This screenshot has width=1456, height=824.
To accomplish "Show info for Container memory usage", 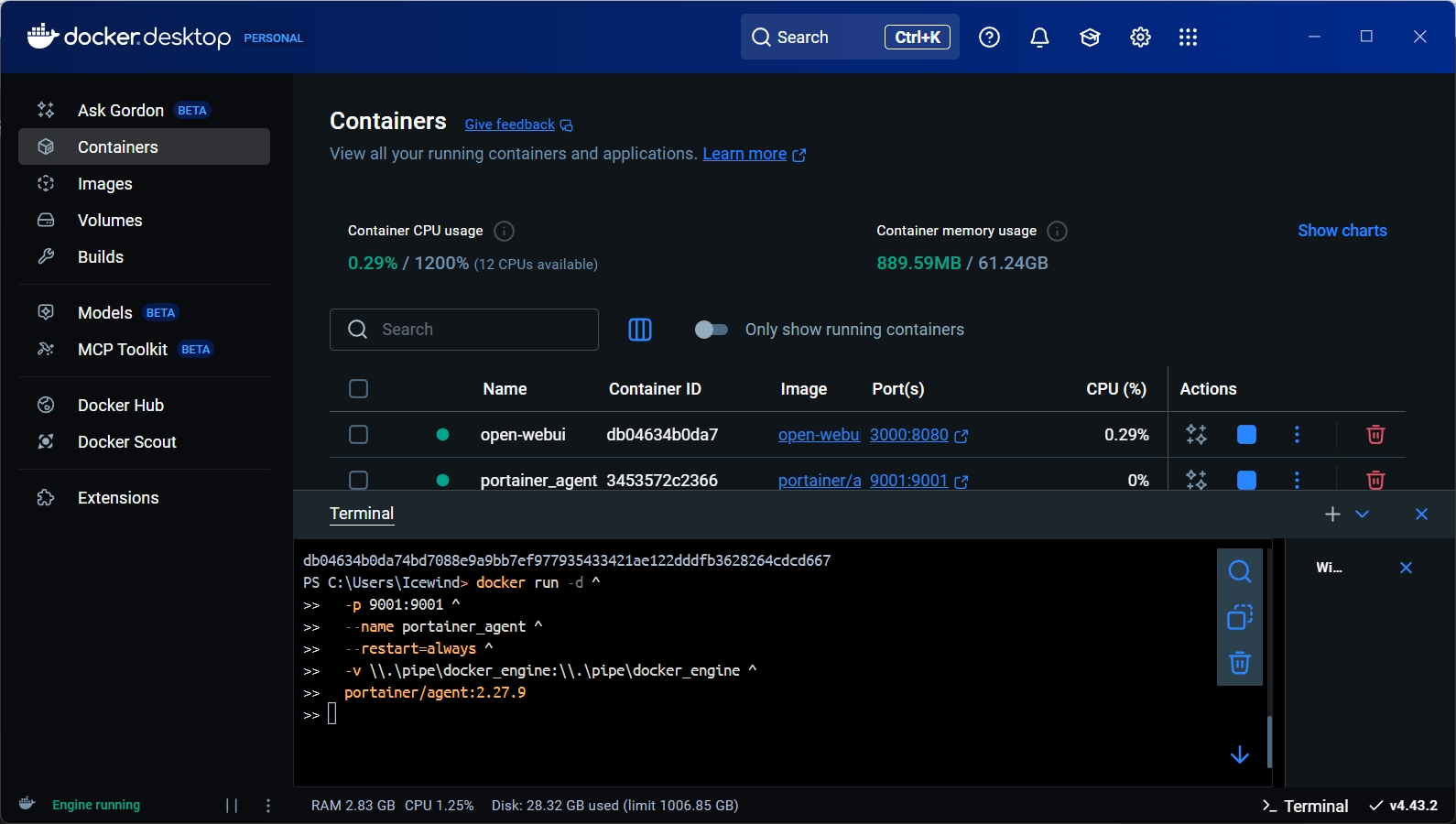I will point(1057,231).
